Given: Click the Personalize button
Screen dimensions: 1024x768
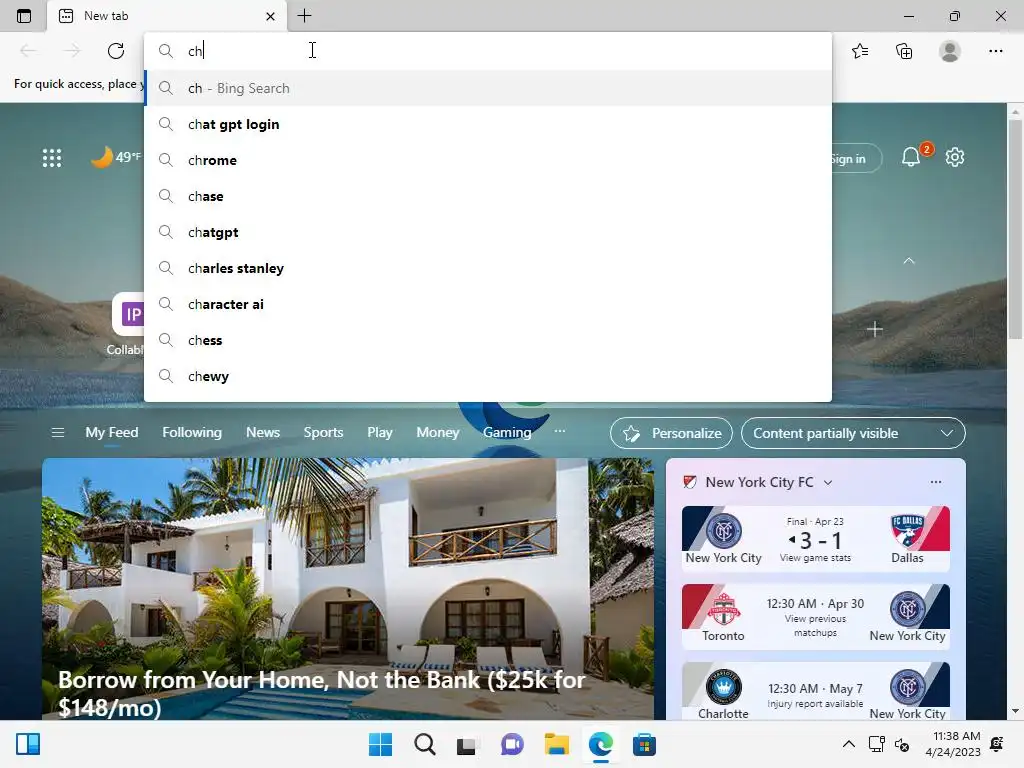Looking at the screenshot, I should [671, 433].
